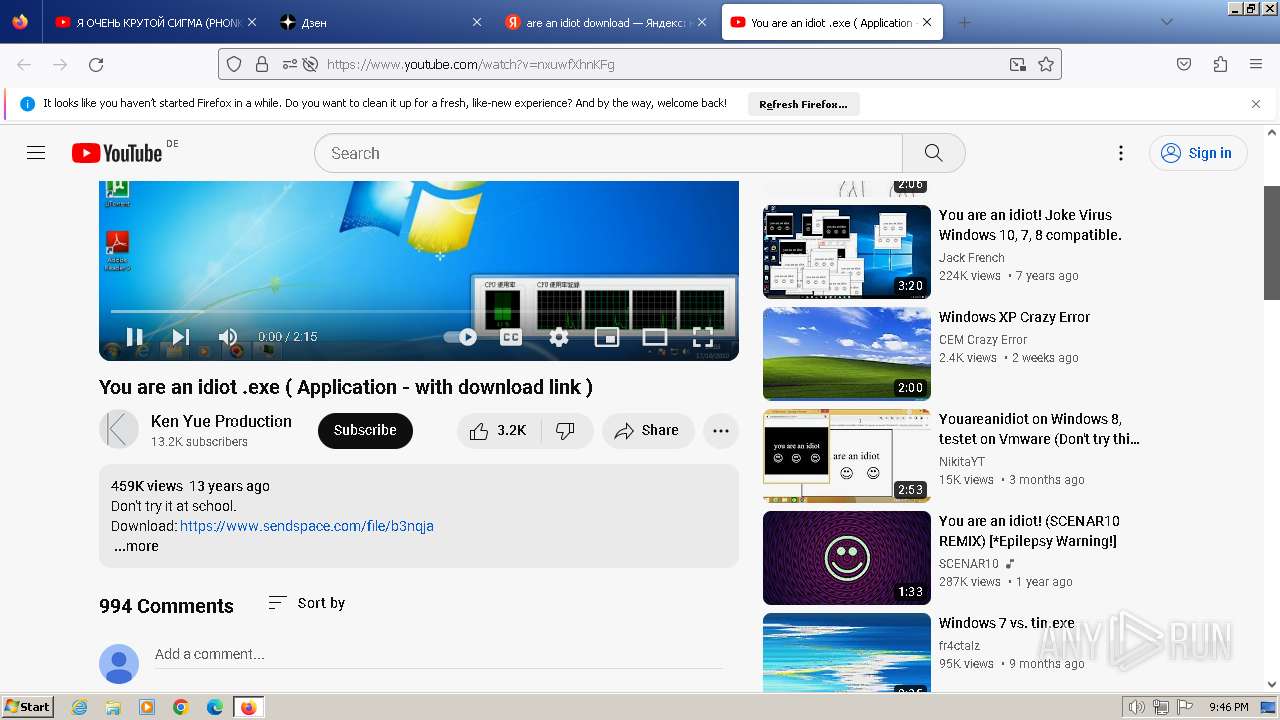Click the YouTube search field
1280x720 pixels.
point(608,153)
